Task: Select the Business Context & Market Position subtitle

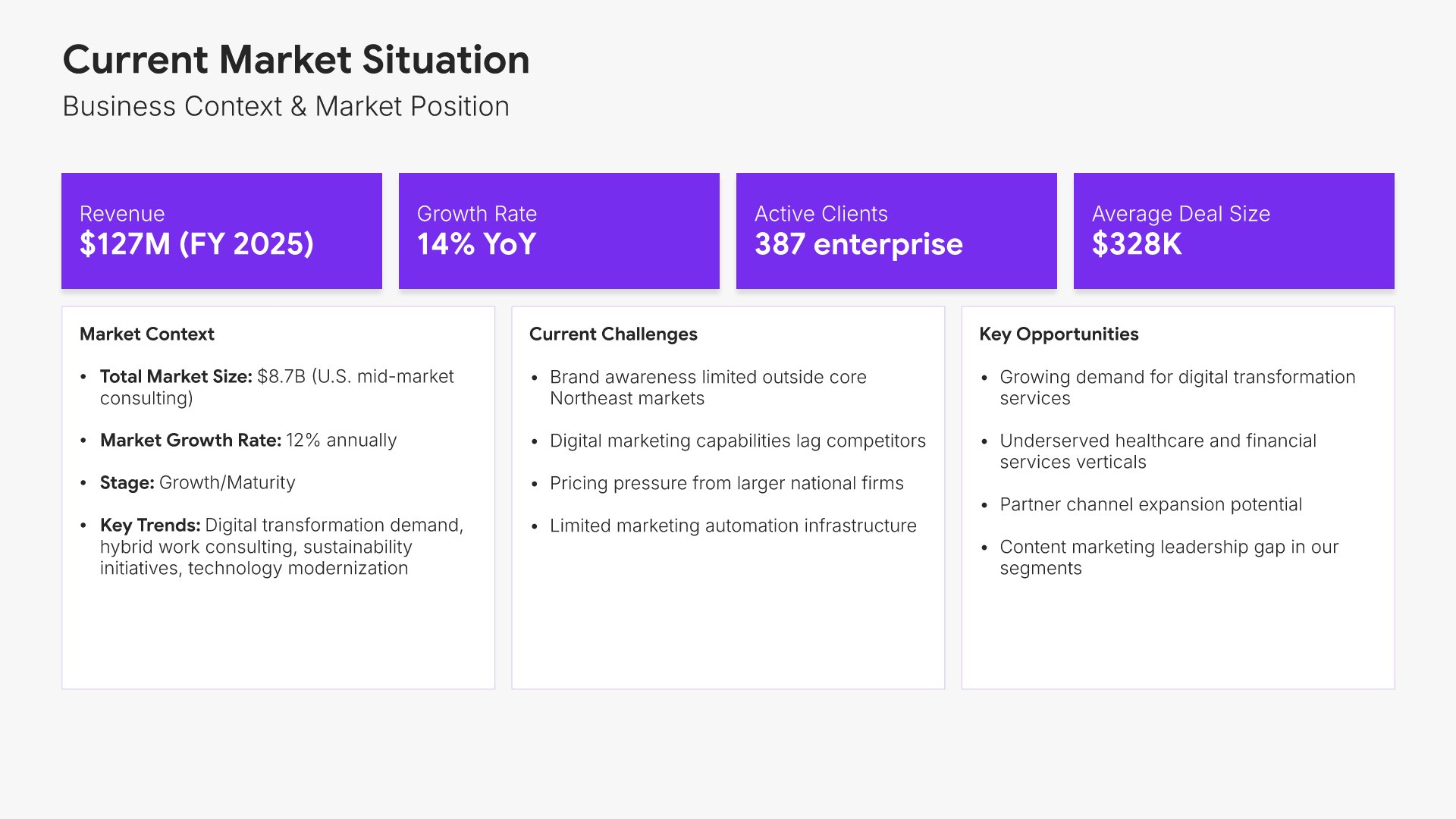Action: click(285, 106)
